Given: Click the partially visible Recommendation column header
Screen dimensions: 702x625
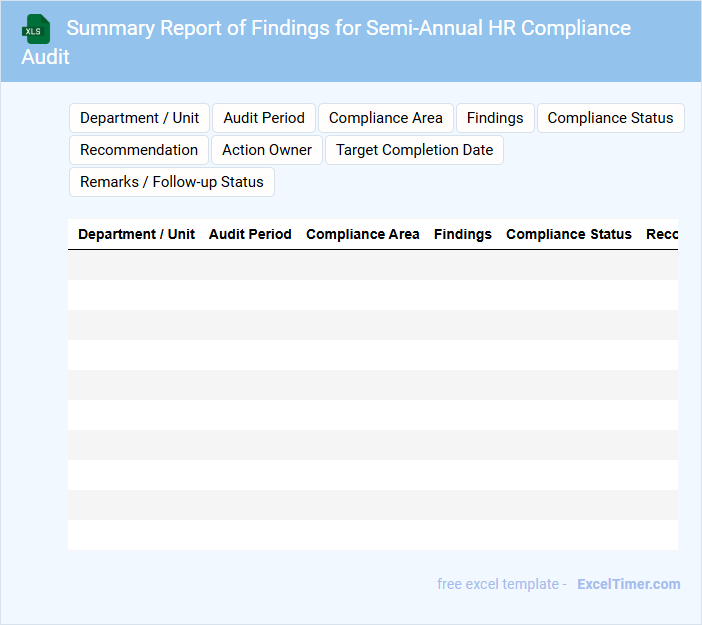Looking at the screenshot, I should tap(661, 234).
